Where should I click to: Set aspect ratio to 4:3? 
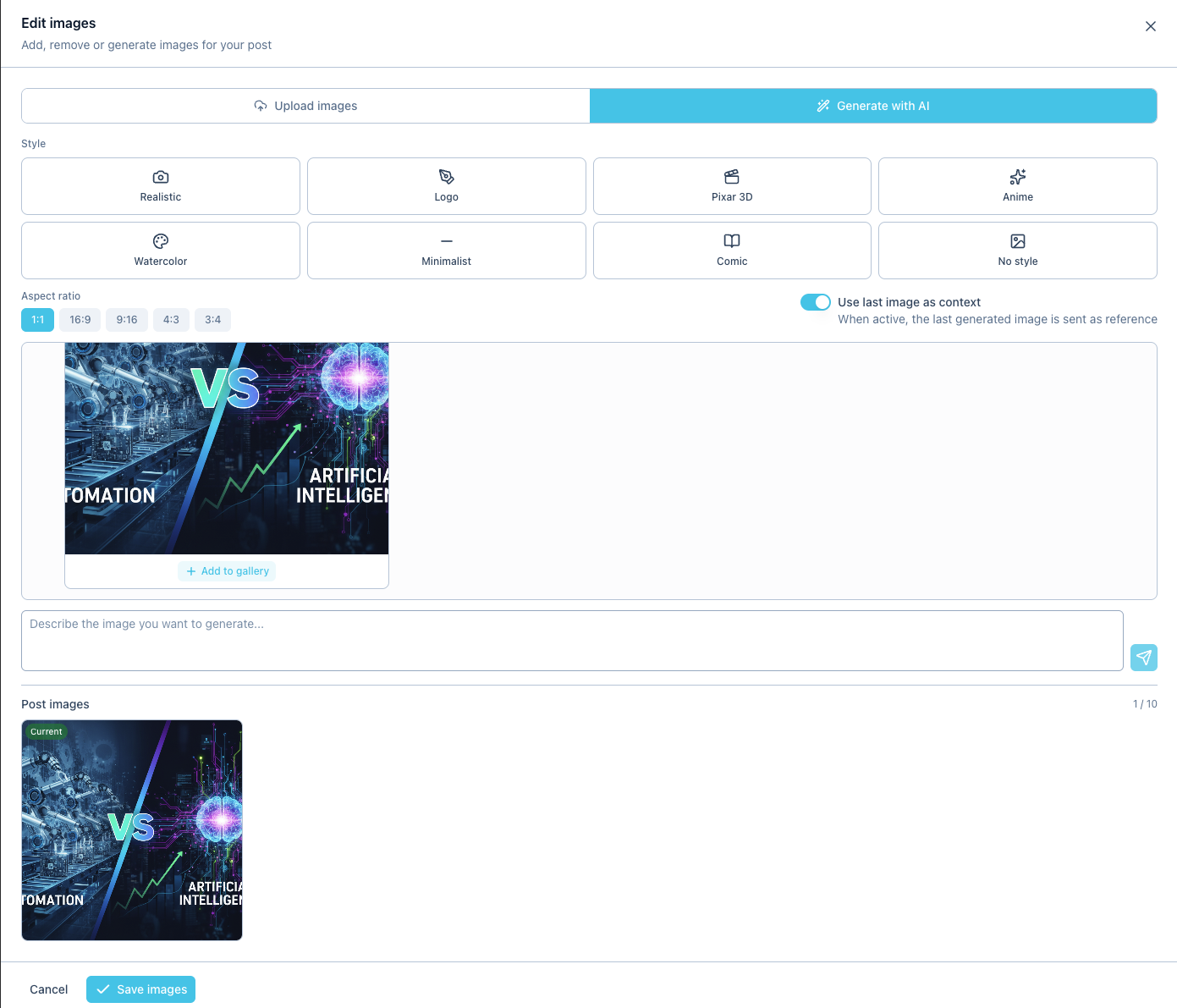coord(171,320)
